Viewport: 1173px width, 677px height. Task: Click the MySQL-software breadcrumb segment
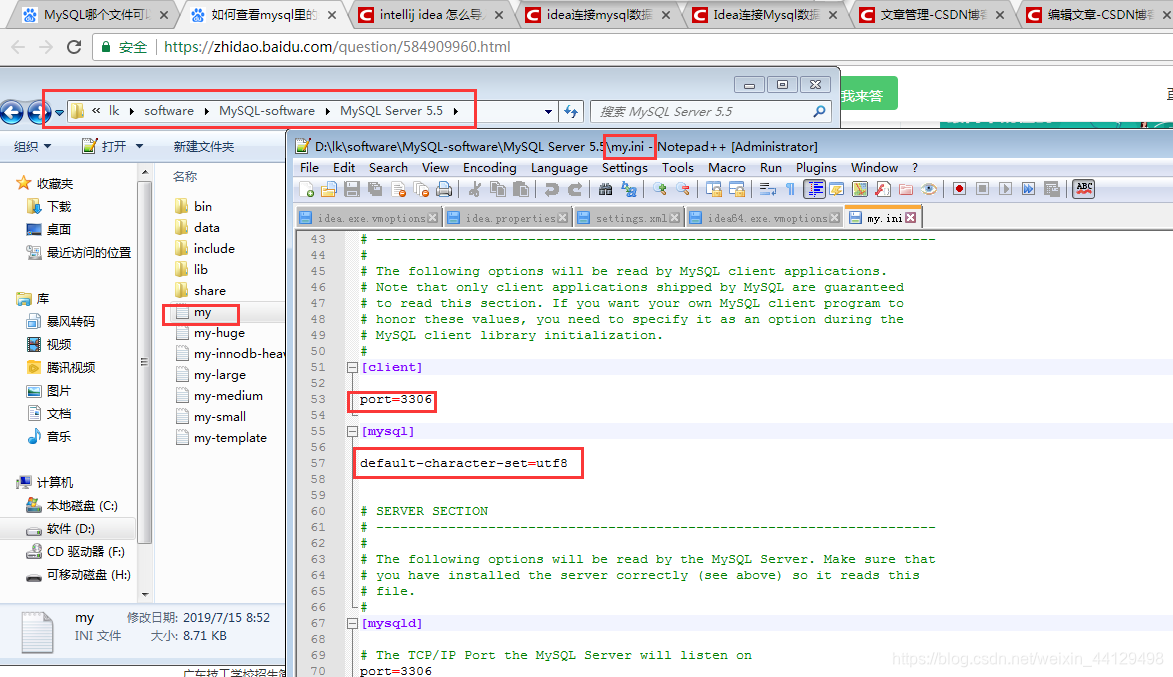pos(267,111)
